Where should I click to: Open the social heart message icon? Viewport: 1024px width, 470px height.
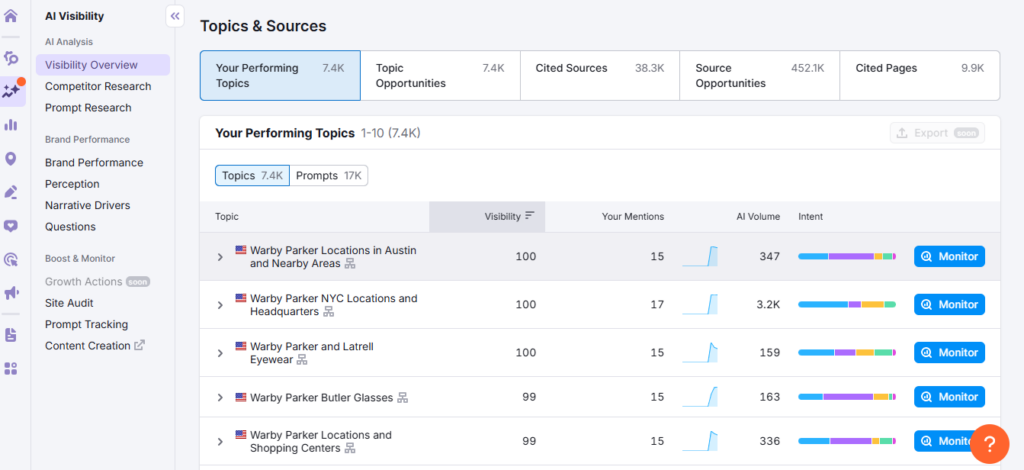point(11,226)
